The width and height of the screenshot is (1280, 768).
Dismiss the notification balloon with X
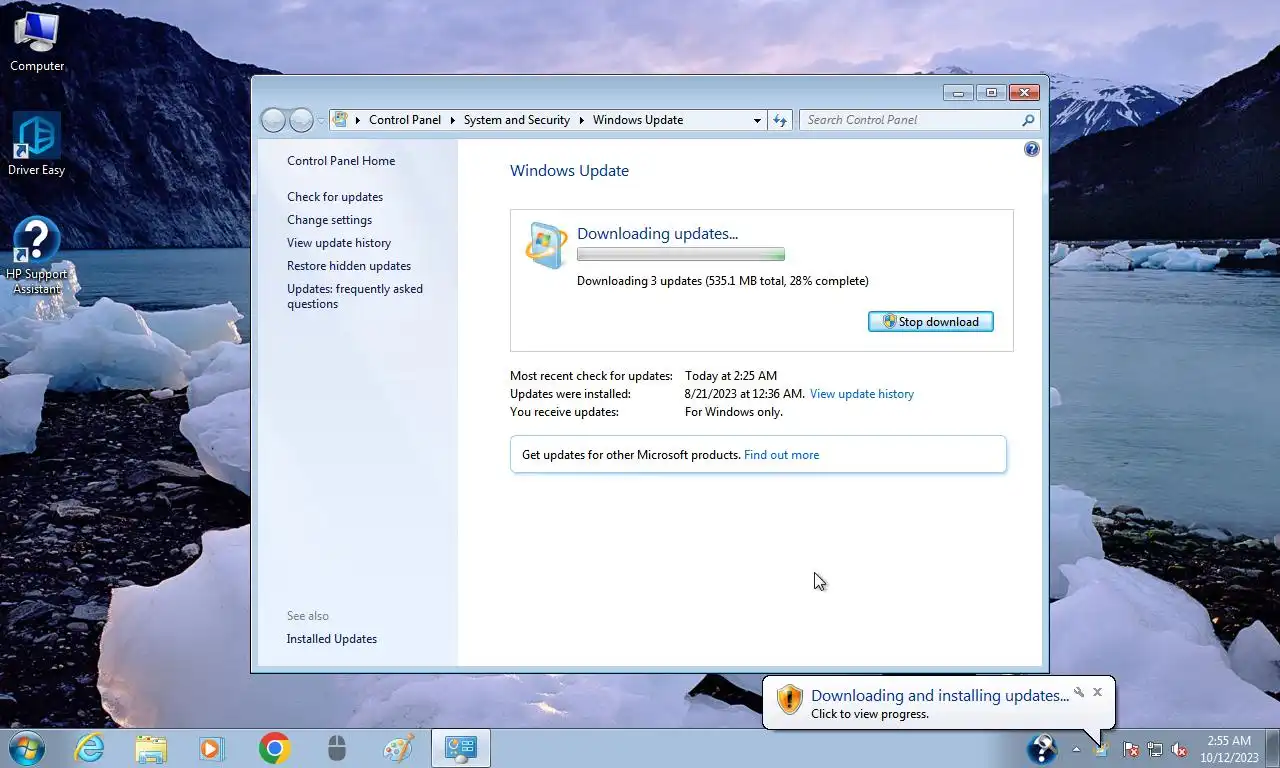pyautogui.click(x=1098, y=692)
